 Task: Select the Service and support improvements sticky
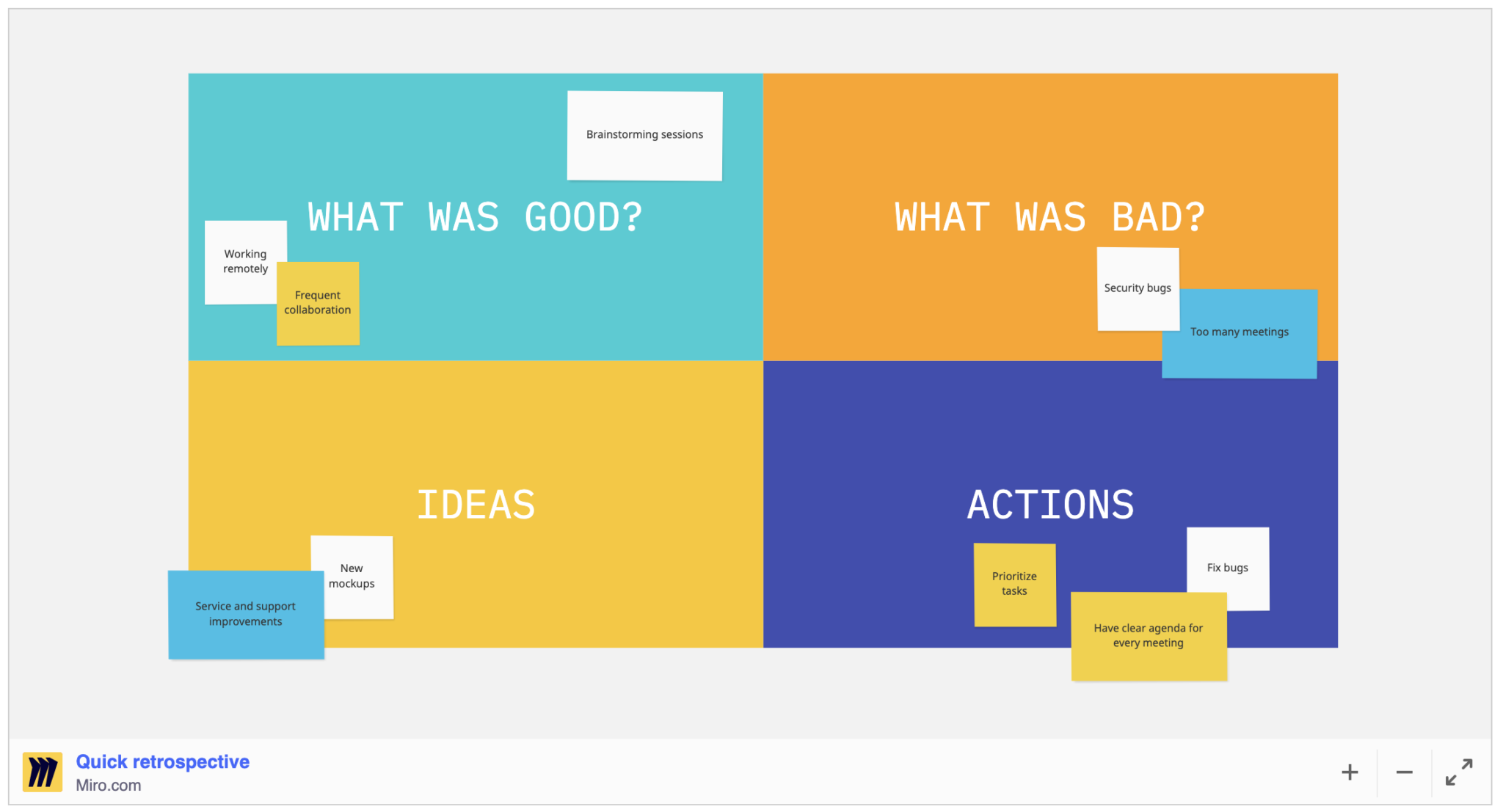[x=245, y=614]
